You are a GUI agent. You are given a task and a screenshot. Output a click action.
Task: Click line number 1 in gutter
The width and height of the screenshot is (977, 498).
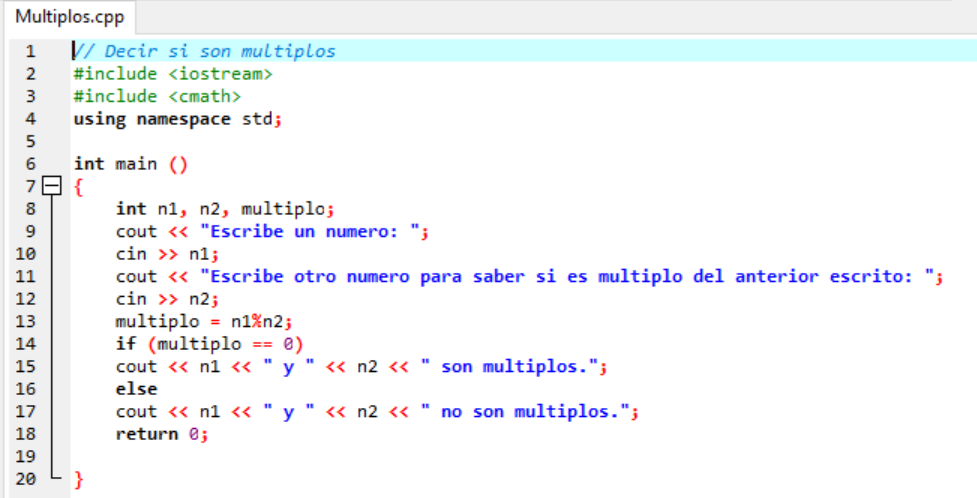pos(31,51)
